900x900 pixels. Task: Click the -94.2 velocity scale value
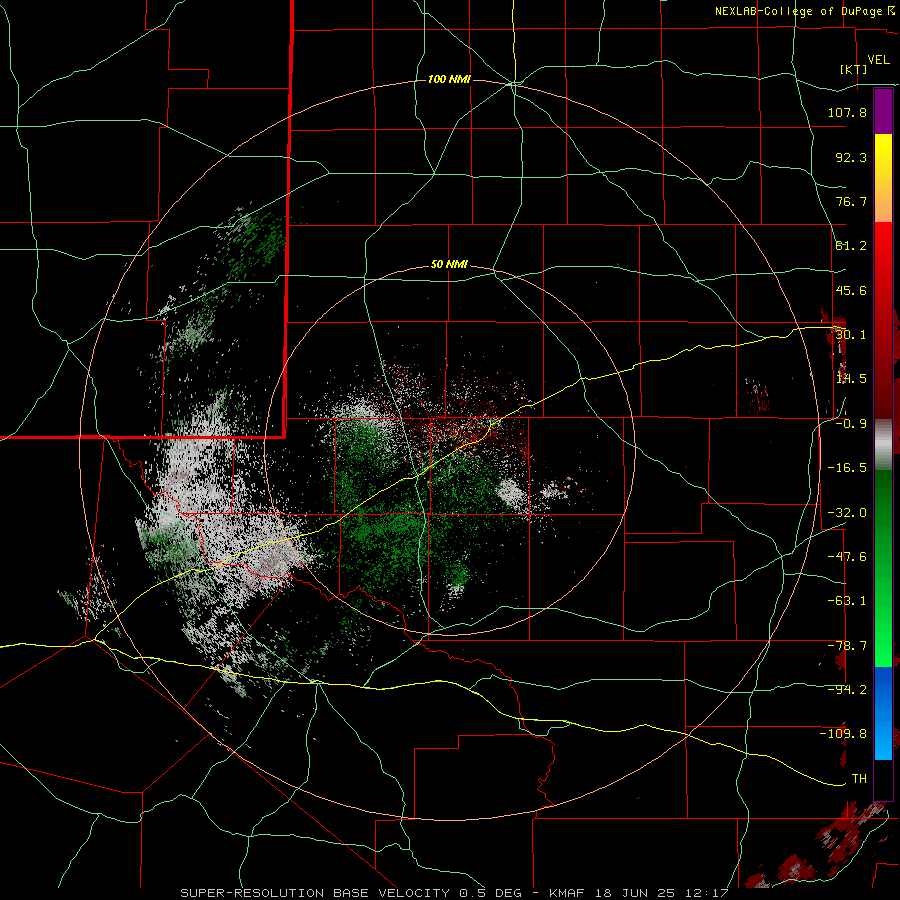tap(847, 690)
